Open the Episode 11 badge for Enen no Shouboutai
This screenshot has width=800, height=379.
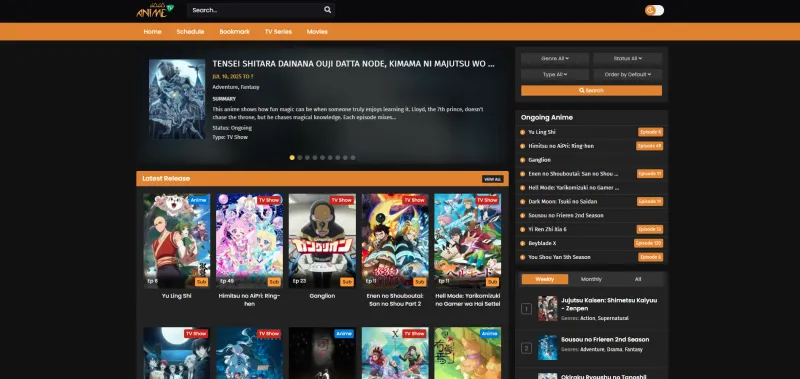(650, 174)
